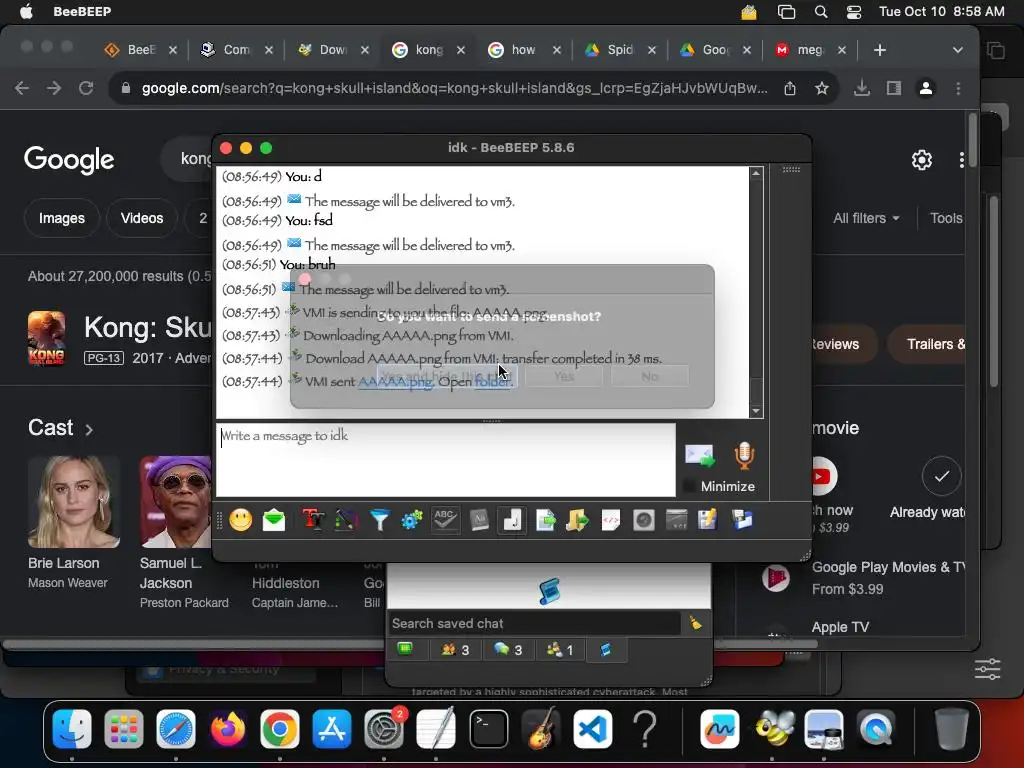The width and height of the screenshot is (1024, 768).
Task: Open the chat font selector (TT icon)
Action: [x=313, y=520]
